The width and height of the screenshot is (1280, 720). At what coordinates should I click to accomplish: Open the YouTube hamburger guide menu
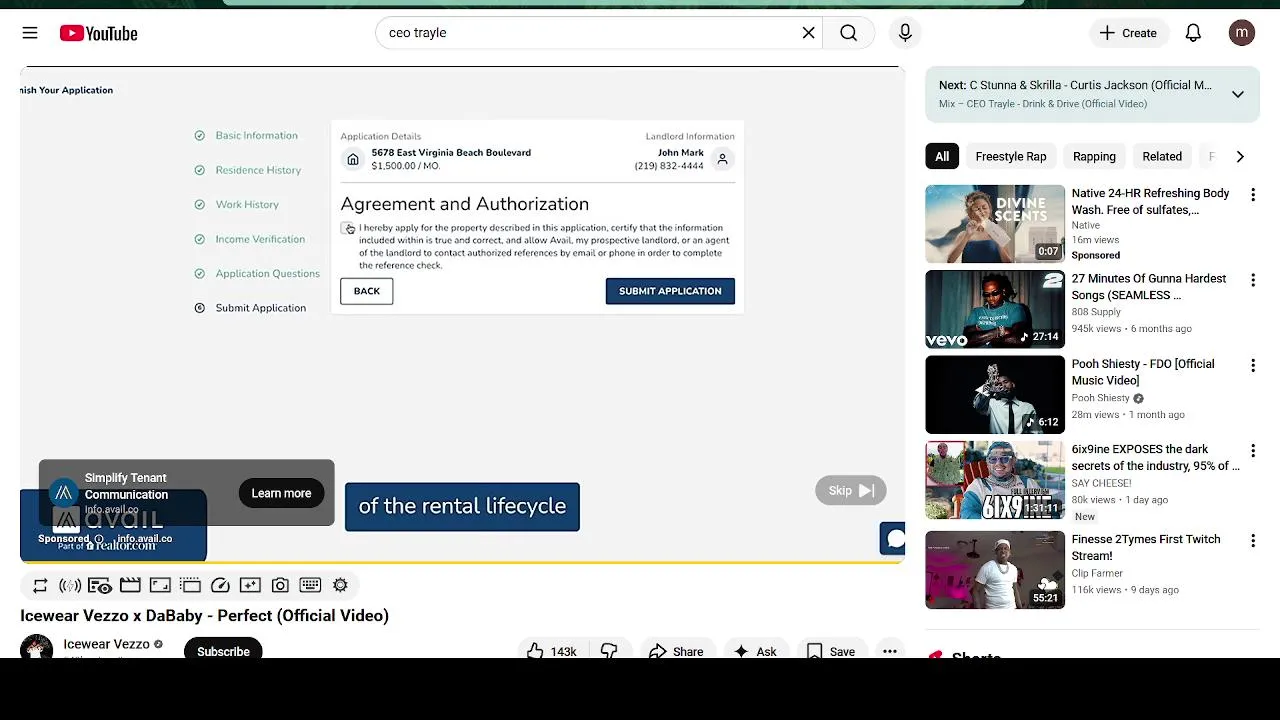click(x=30, y=33)
